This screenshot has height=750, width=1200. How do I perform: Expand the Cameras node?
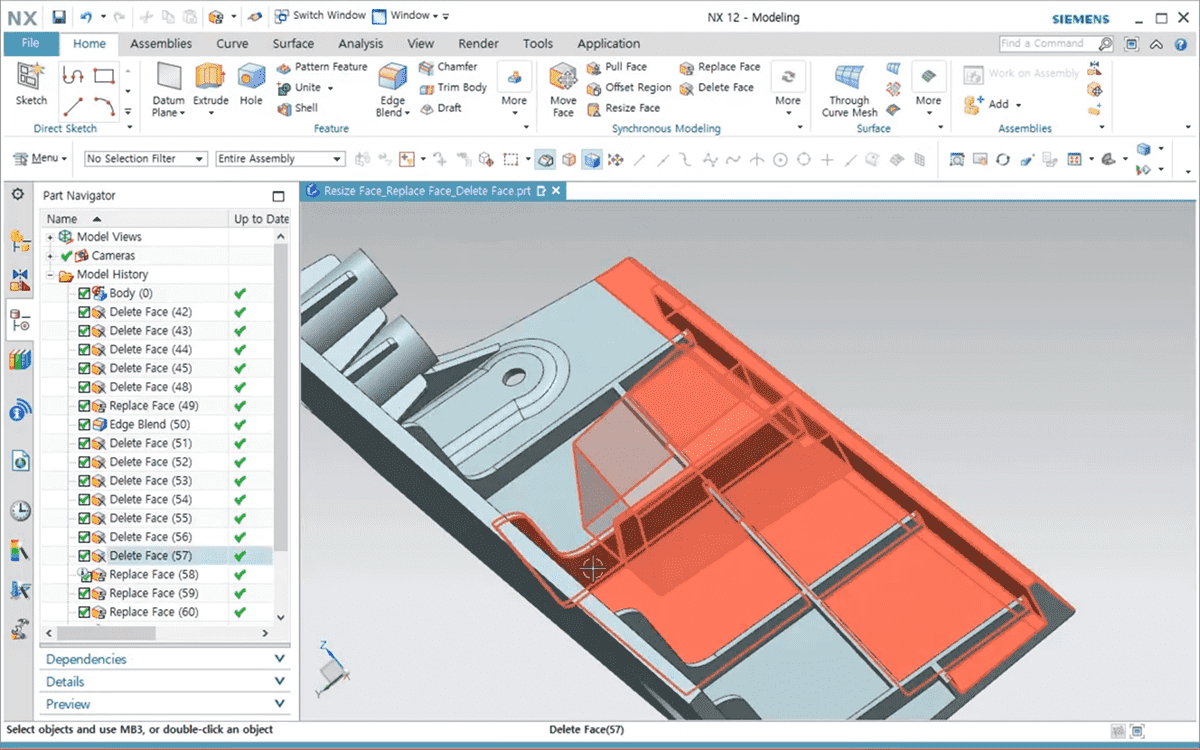[x=50, y=256]
